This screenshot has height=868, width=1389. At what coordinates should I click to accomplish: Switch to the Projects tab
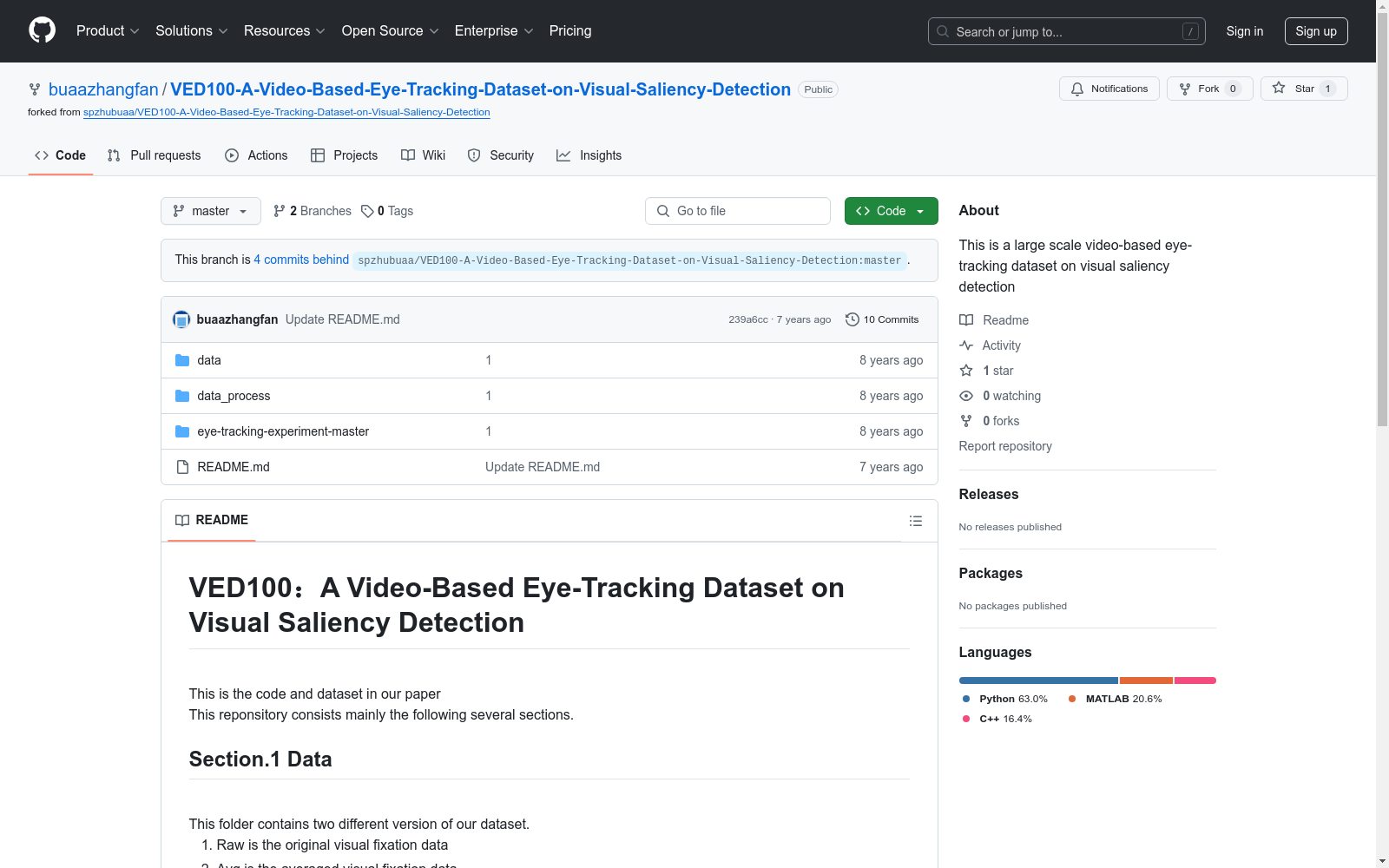tap(345, 155)
